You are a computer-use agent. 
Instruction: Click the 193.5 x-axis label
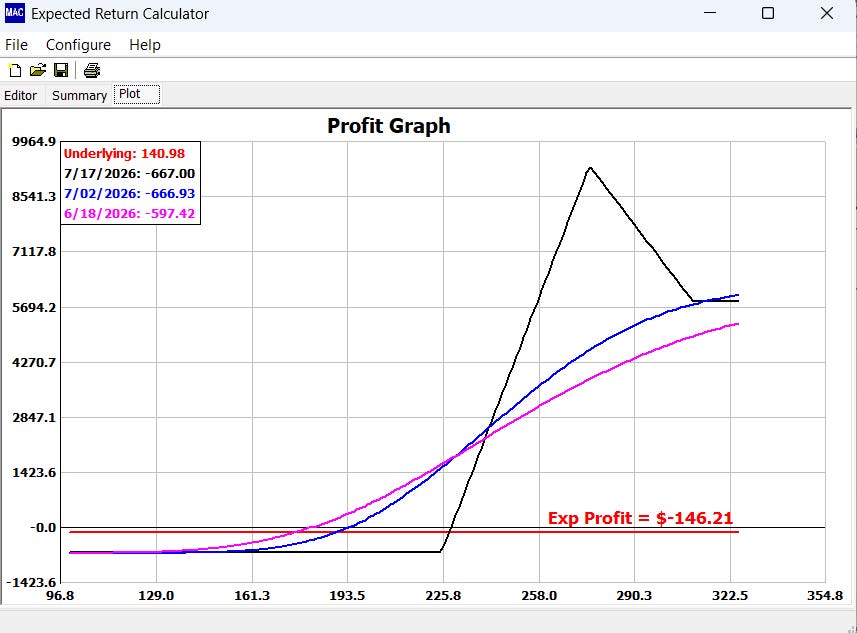347,595
